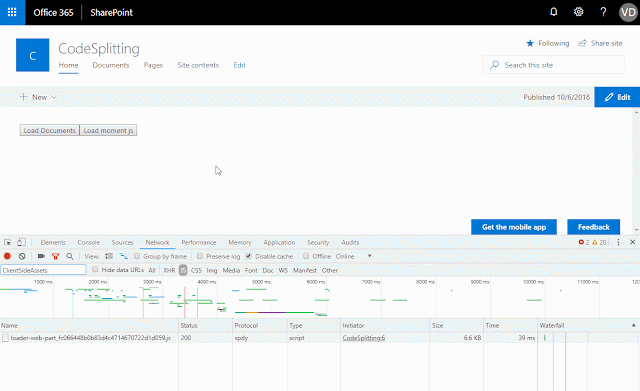Click the ClientSideAssets filter text field

(x=43, y=270)
